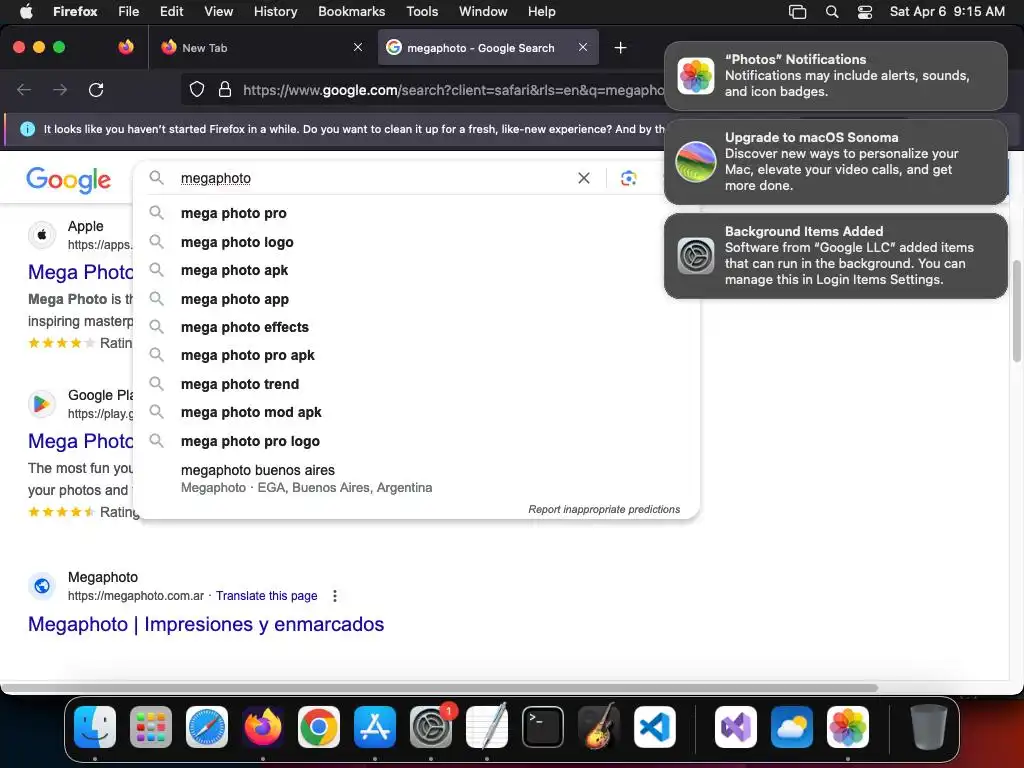
Task: Open Finder from the Dock
Action: 95,727
